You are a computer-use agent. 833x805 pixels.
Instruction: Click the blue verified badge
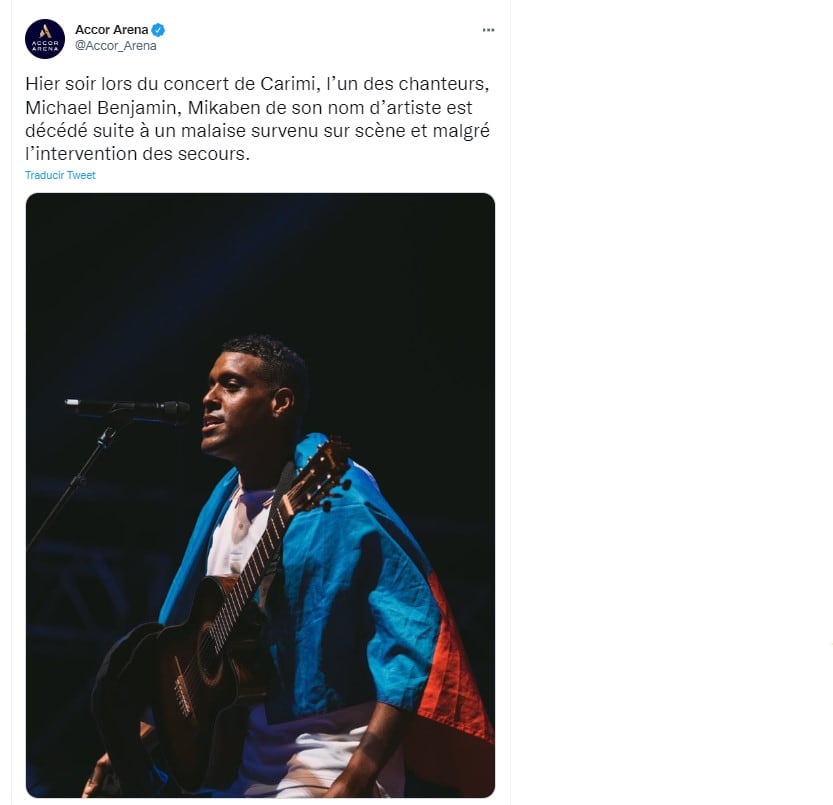[x=158, y=30]
